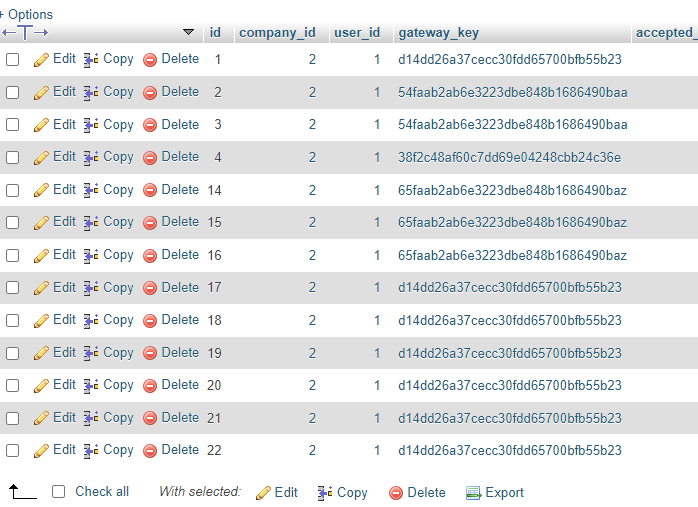Select gateway_key cell of row id 14
This screenshot has height=507, width=698.
point(512,190)
